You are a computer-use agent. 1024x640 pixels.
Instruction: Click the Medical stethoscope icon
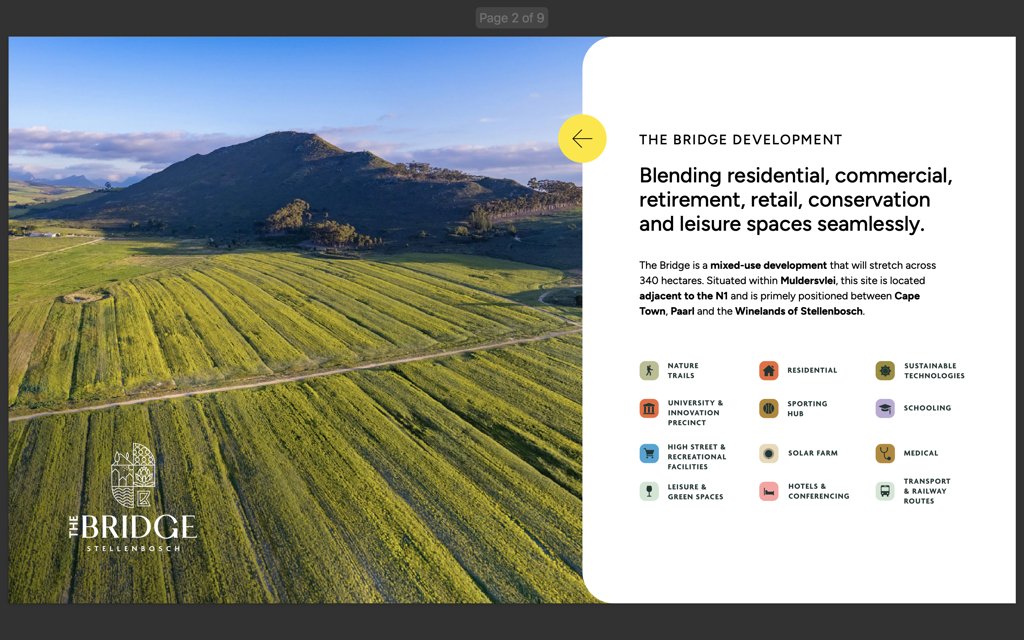tap(885, 454)
